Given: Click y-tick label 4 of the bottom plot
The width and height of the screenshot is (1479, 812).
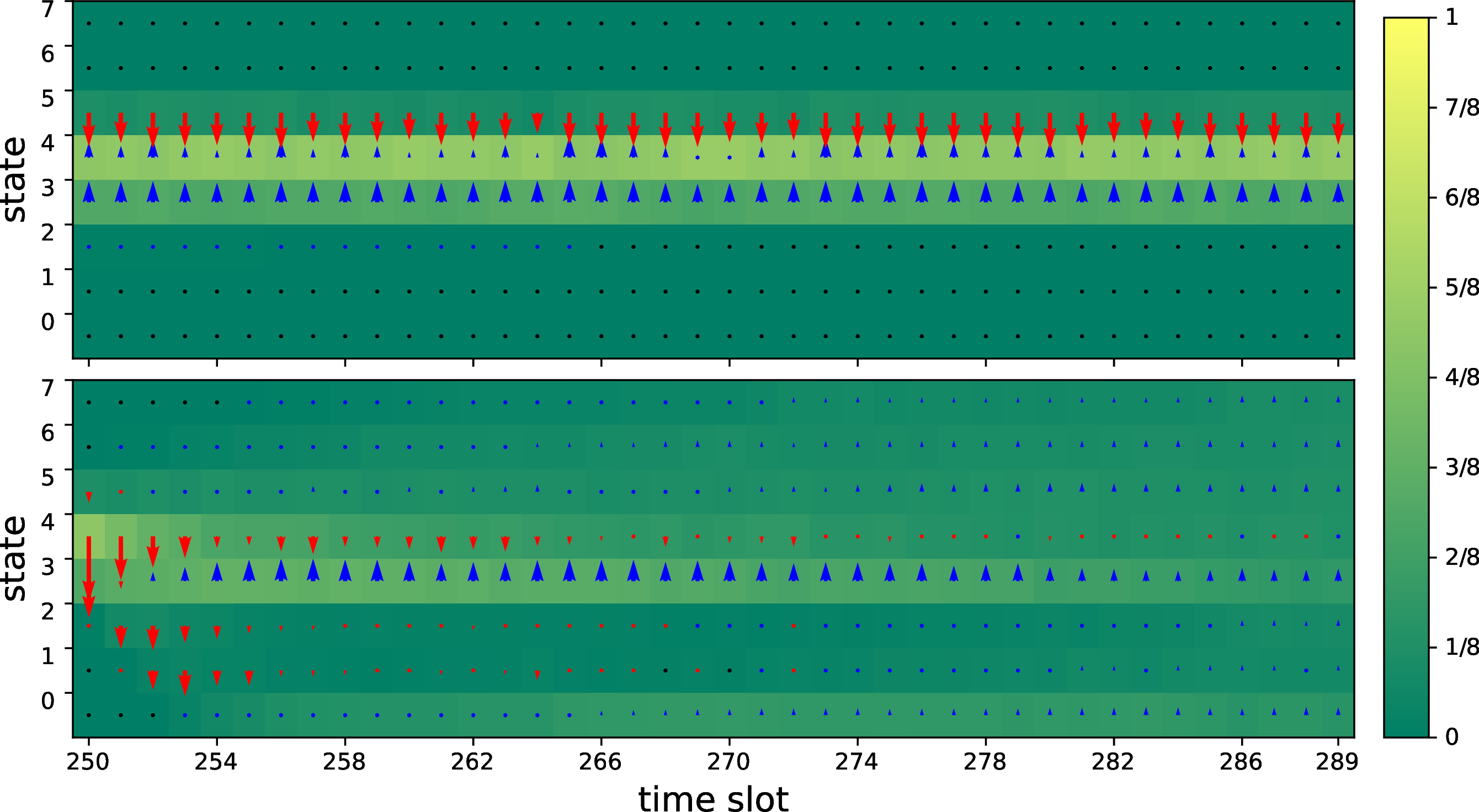Looking at the screenshot, I should click(x=48, y=522).
